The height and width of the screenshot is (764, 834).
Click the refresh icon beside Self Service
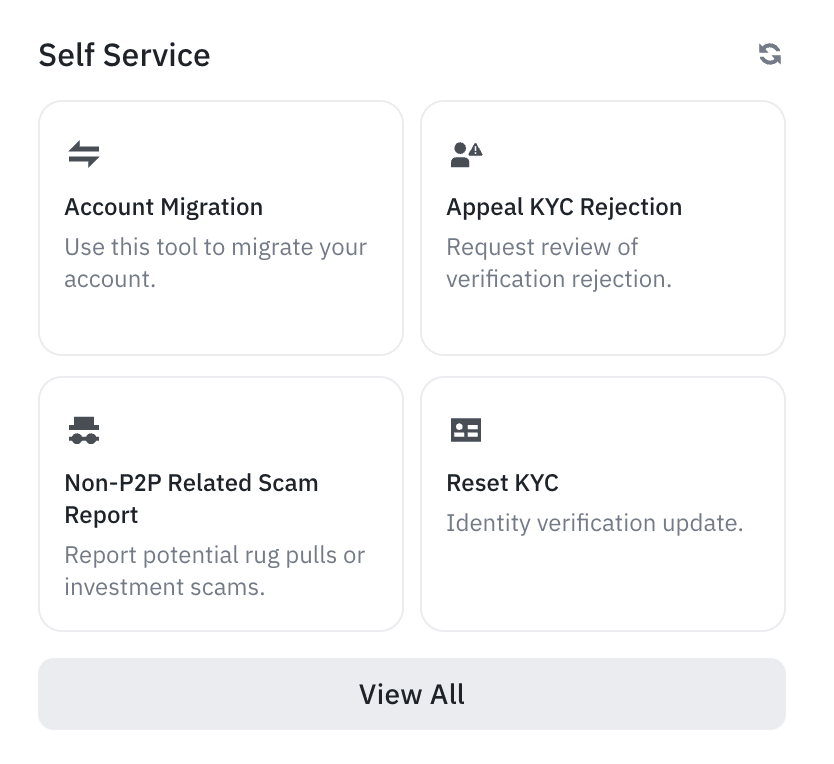(769, 54)
